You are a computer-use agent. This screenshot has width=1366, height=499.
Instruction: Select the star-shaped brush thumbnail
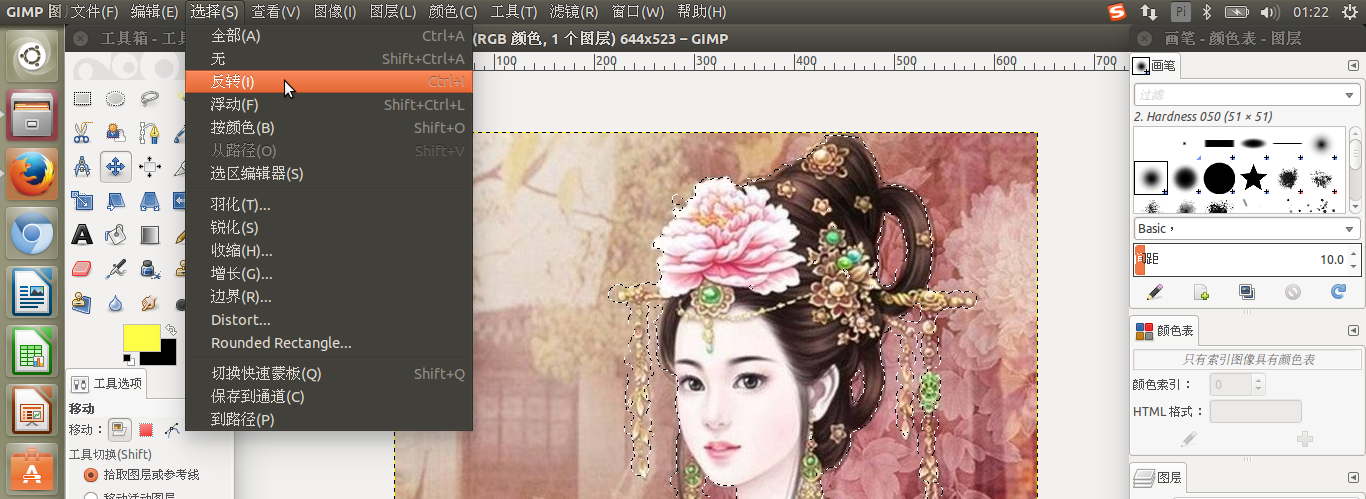(1253, 178)
